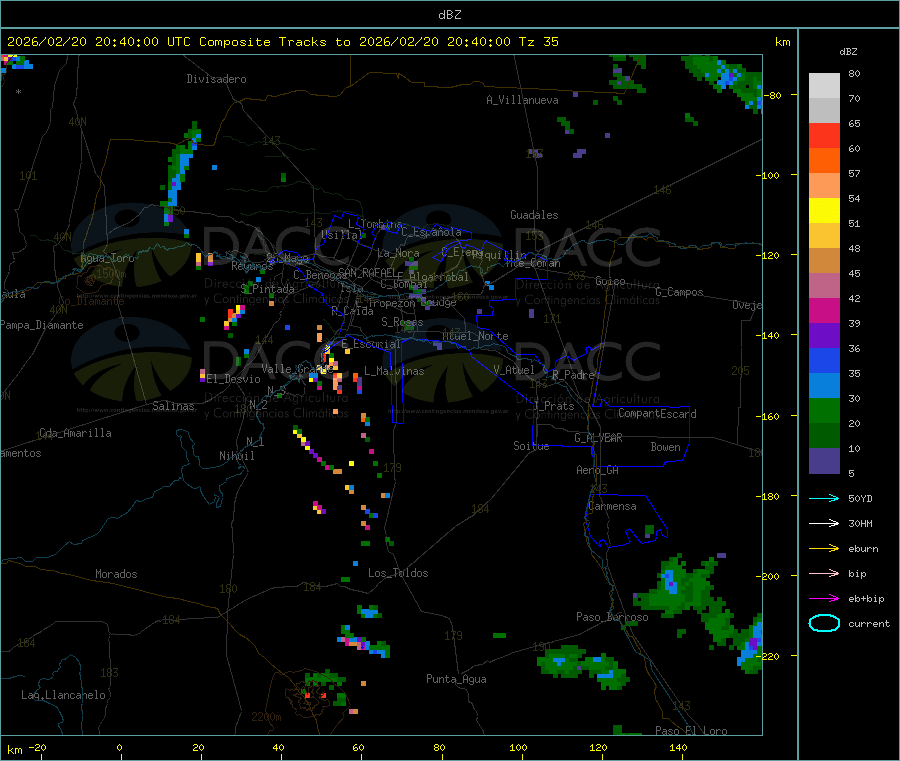Click the J_Prats map label
Viewport: 900px width, 761px height.
[554, 406]
